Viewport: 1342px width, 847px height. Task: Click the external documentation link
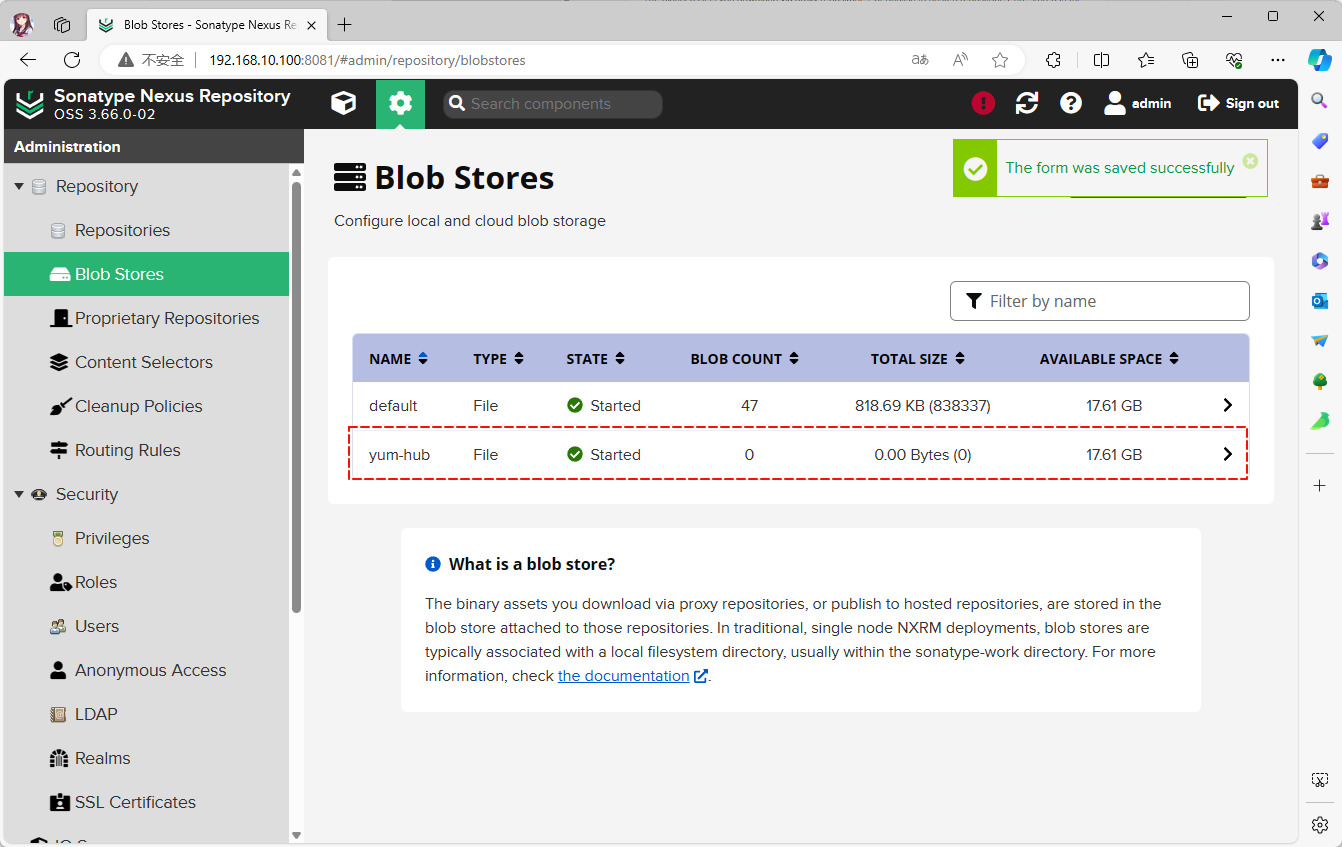623,676
